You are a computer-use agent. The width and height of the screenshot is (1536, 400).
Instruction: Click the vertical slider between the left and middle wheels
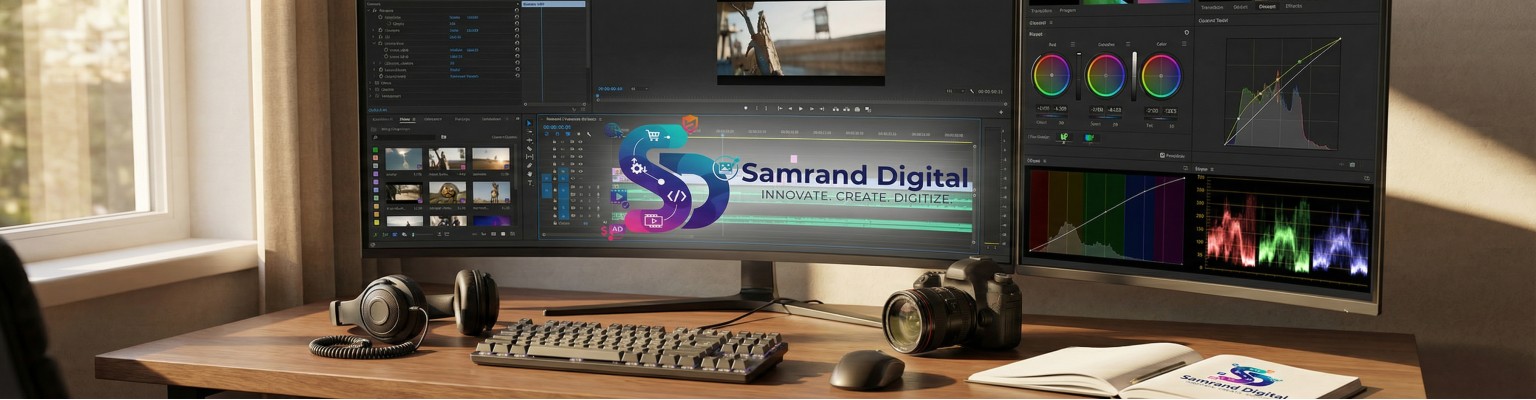point(1079,76)
